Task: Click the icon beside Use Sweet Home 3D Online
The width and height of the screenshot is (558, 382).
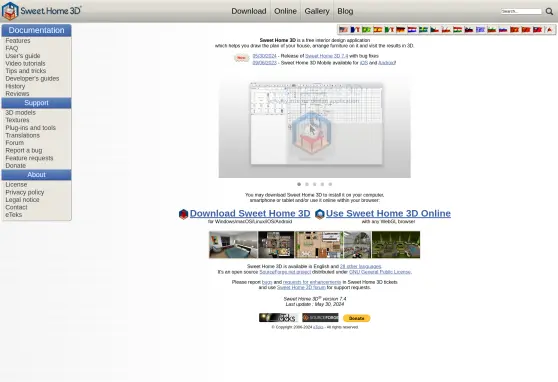Action: coord(320,214)
